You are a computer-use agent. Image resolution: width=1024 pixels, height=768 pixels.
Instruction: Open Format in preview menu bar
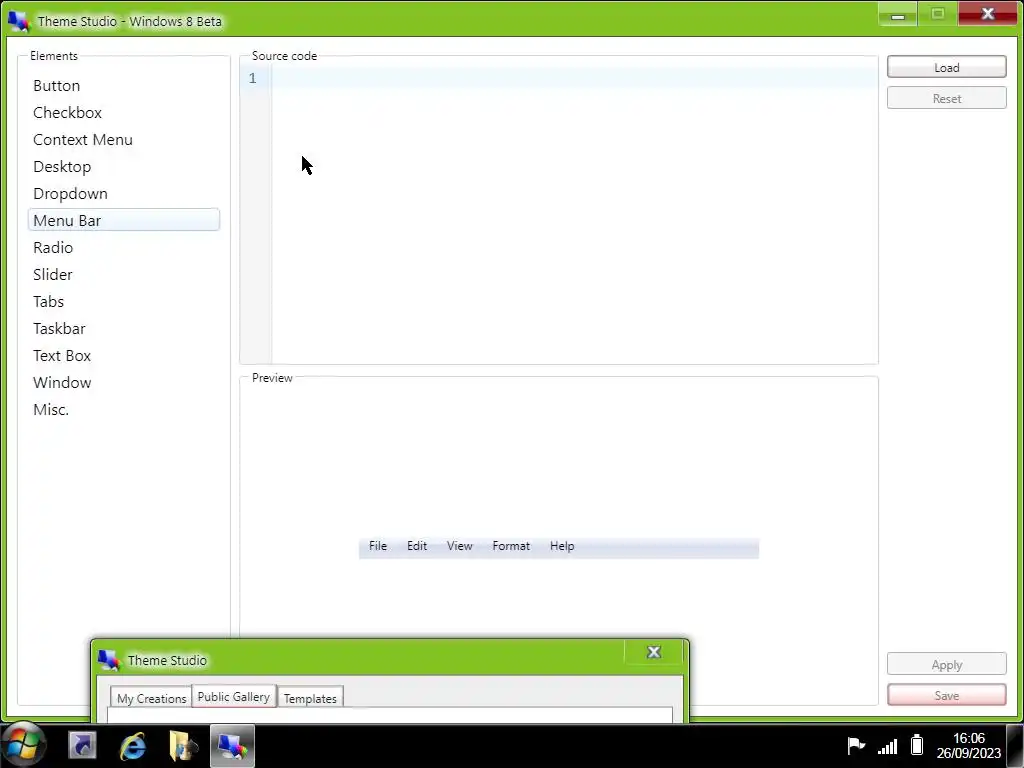point(511,546)
